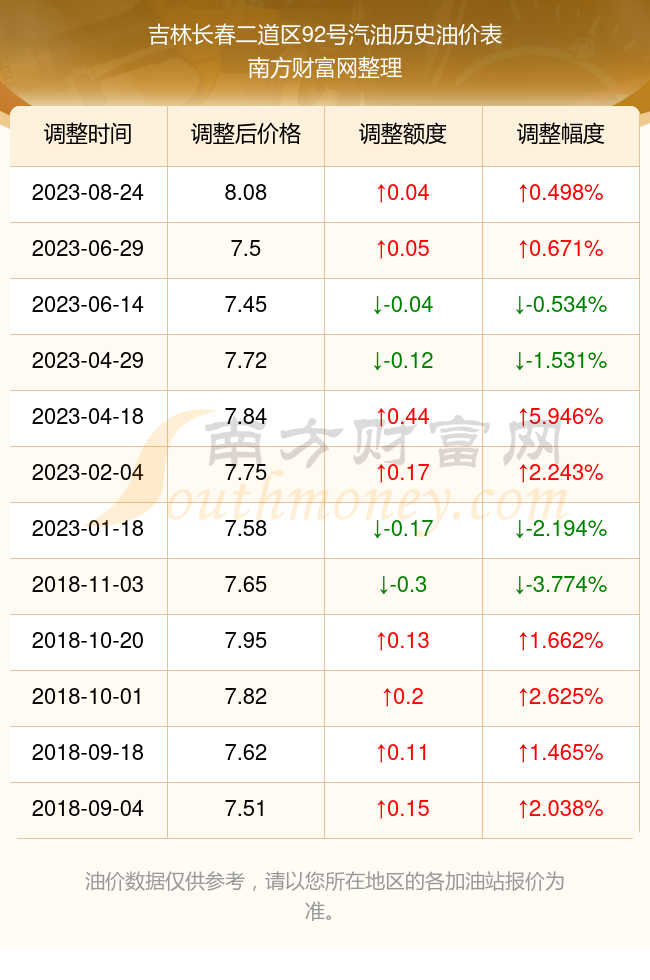Click the title 吉林长春二道区92号汽油历史油价表
Image resolution: width=650 pixels, height=980 pixels.
click(325, 35)
